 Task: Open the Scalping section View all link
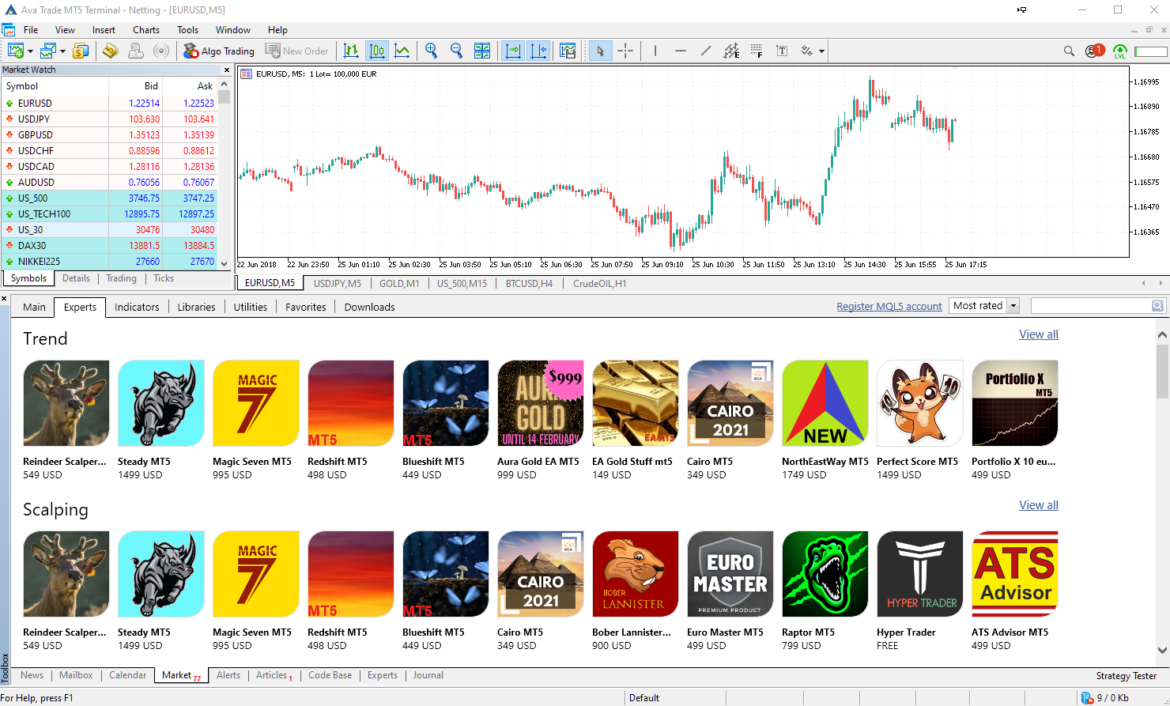1038,505
